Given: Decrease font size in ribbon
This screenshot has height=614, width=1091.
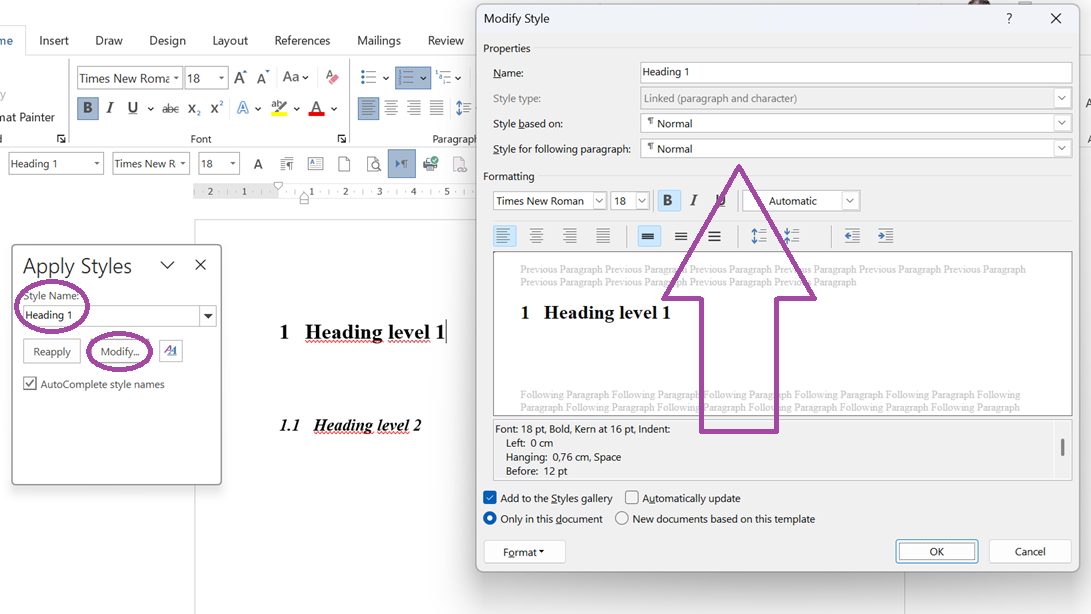Looking at the screenshot, I should pos(262,78).
